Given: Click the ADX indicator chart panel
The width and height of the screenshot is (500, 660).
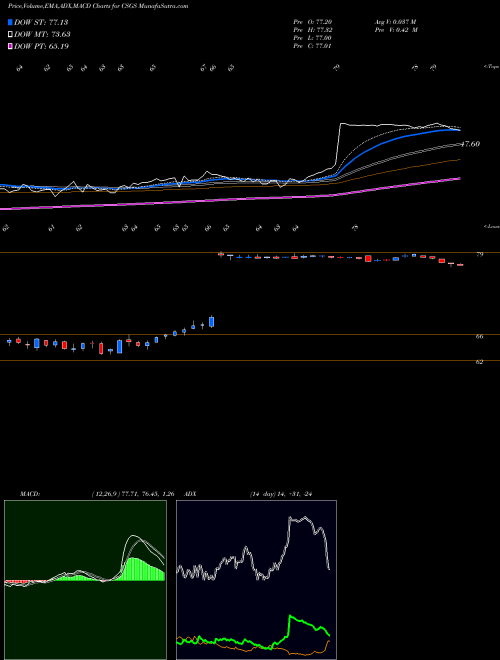Looking at the screenshot, I should click(256, 580).
